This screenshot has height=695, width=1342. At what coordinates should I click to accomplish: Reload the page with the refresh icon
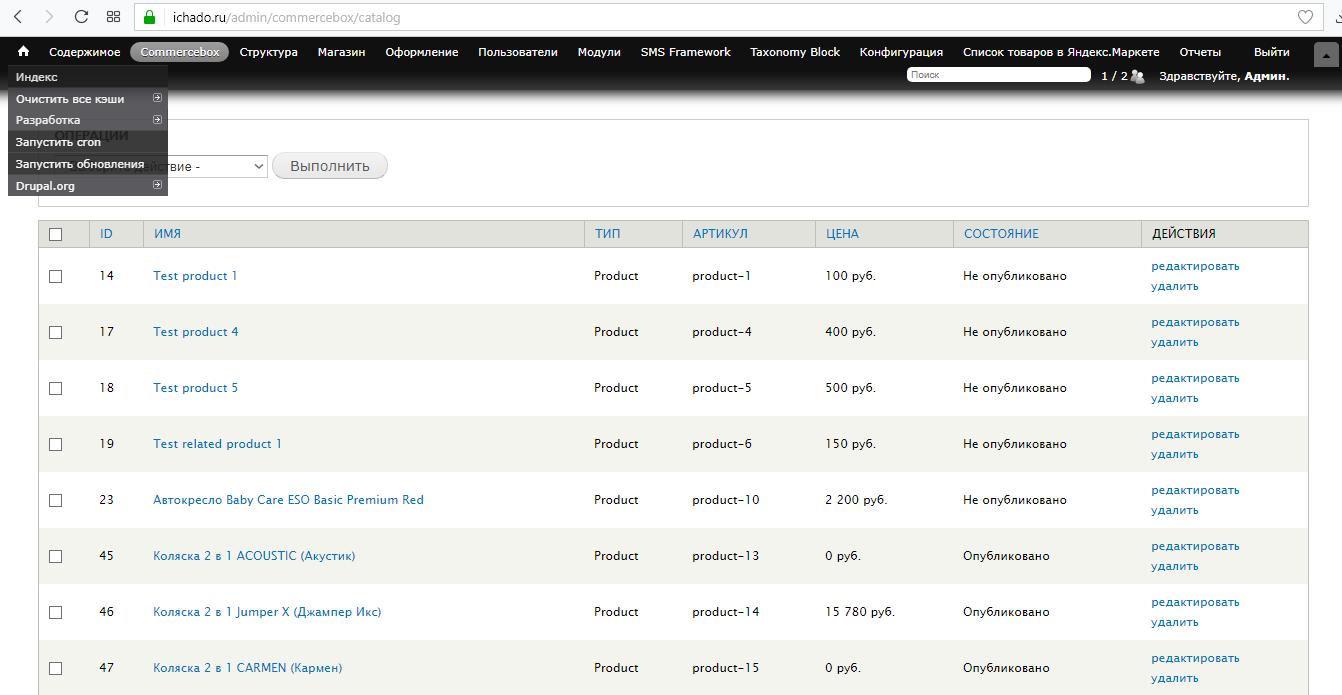click(x=81, y=17)
